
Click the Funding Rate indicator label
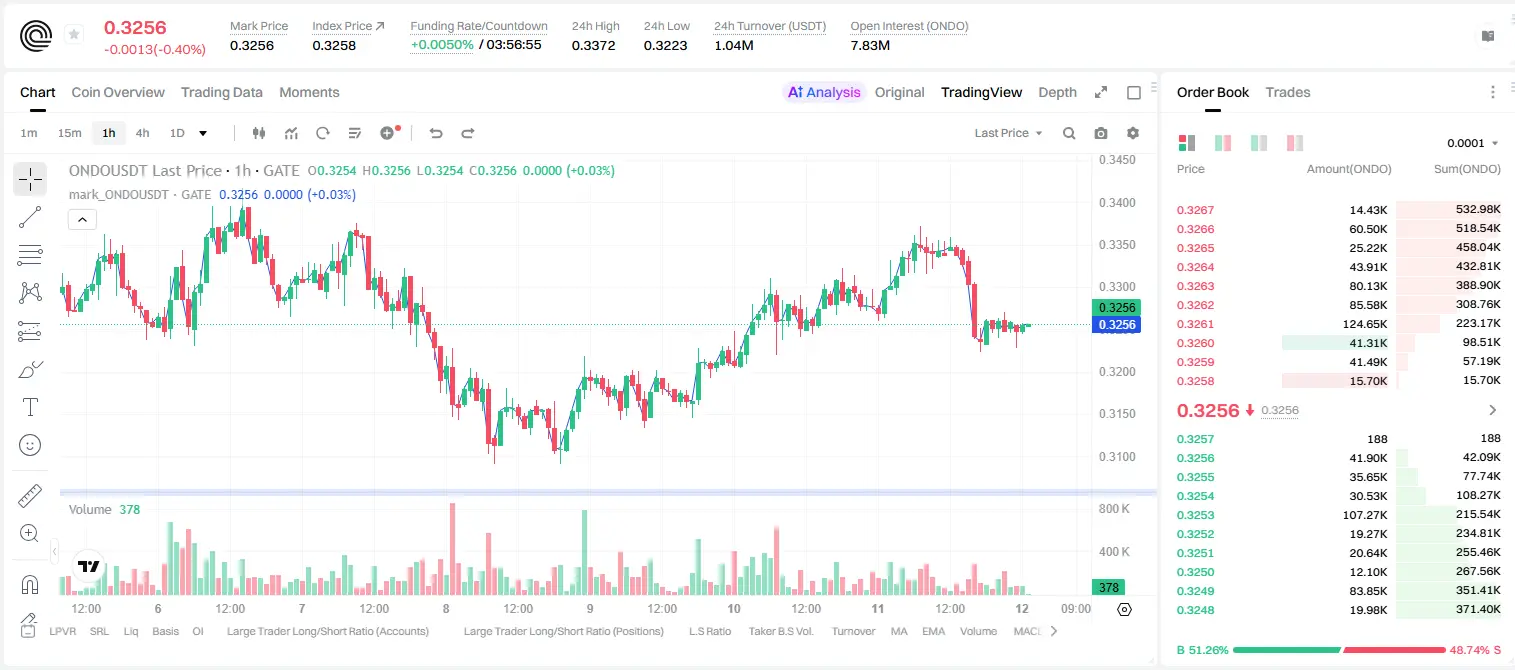pos(478,26)
